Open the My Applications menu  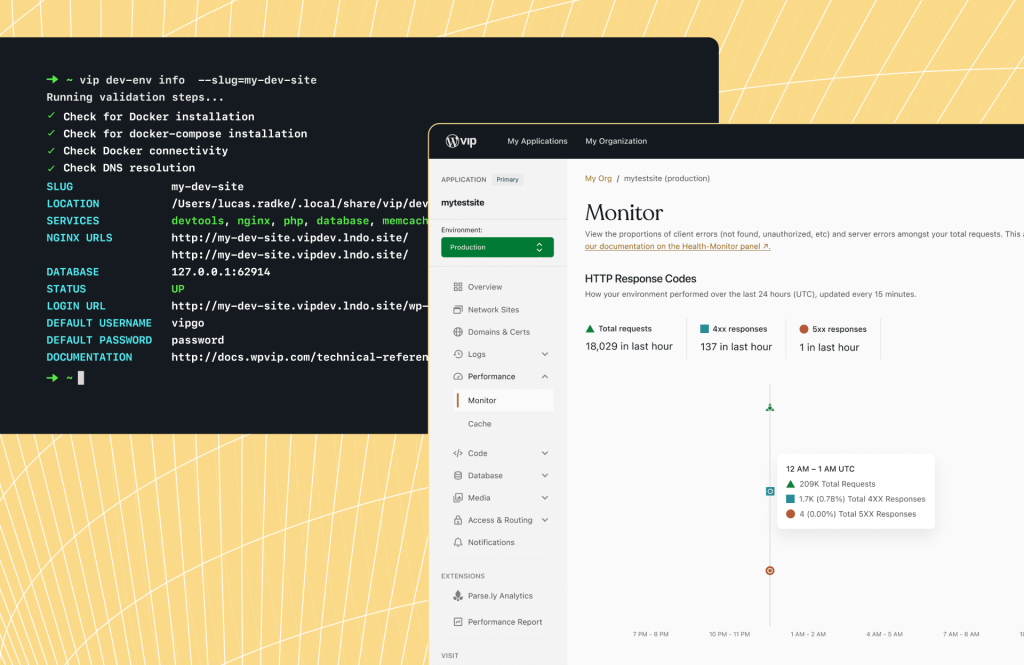(537, 141)
